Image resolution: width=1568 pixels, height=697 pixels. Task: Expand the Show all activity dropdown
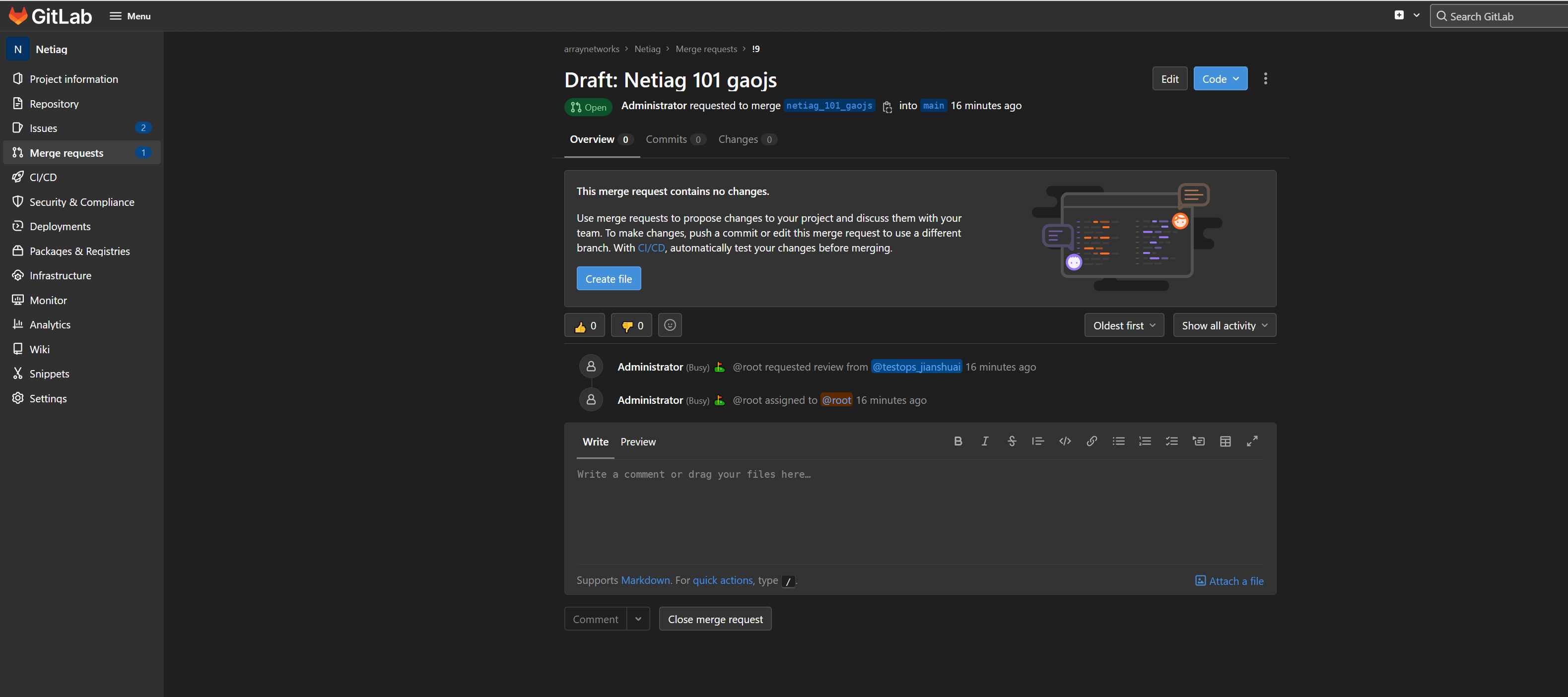tap(1224, 325)
